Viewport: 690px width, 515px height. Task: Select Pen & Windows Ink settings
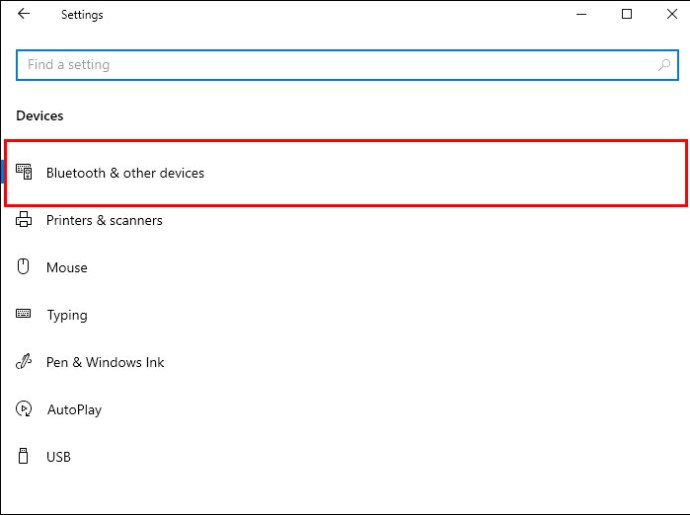pyautogui.click(x=105, y=362)
